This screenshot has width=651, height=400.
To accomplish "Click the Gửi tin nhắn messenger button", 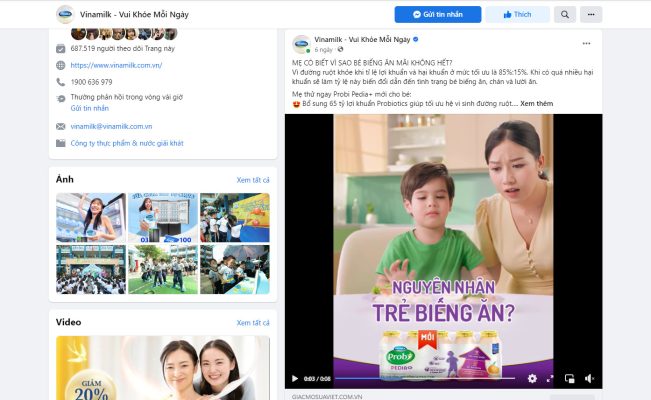I will pos(438,15).
